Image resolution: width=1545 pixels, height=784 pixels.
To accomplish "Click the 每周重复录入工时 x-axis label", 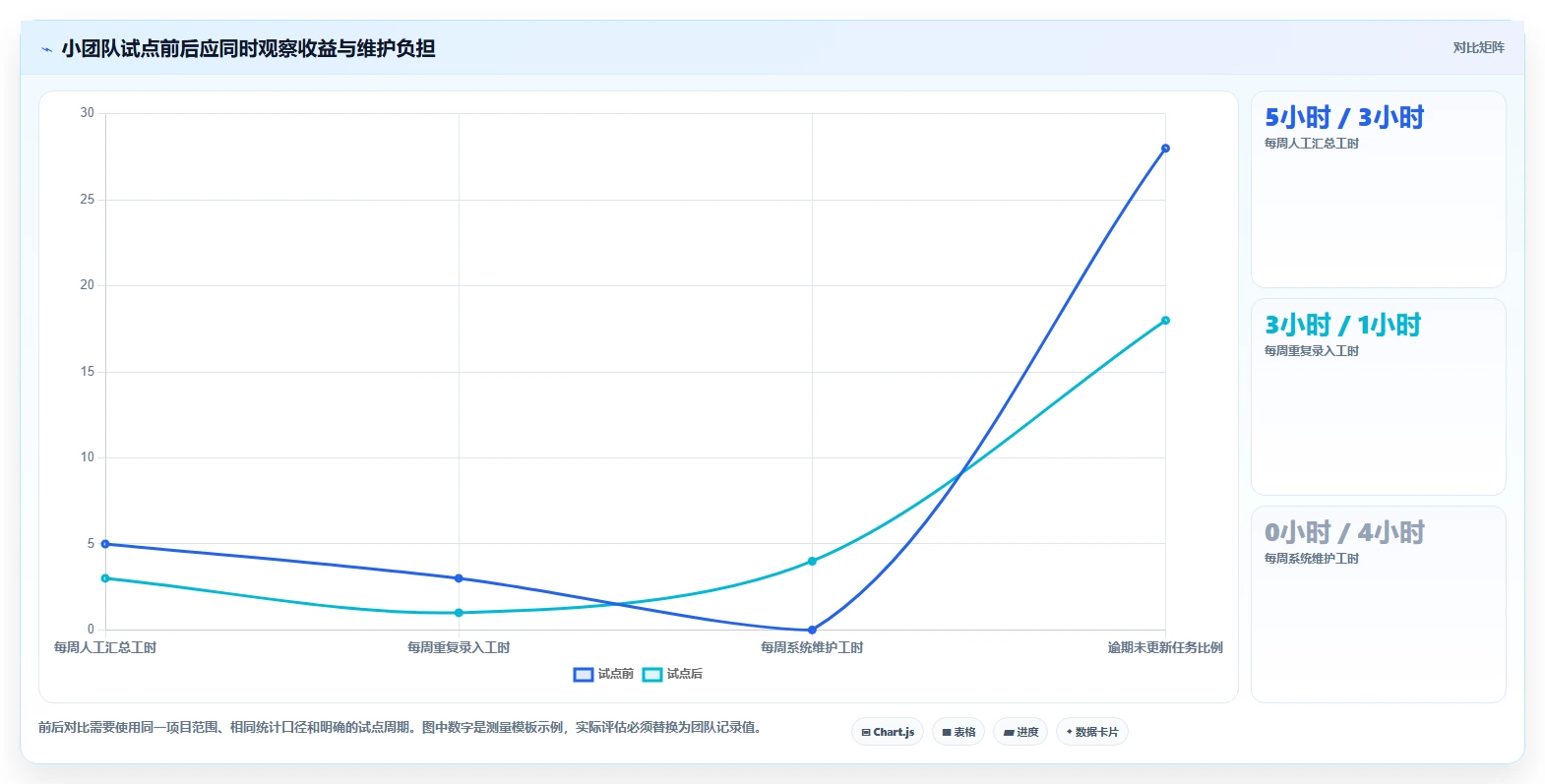I will pos(459,647).
